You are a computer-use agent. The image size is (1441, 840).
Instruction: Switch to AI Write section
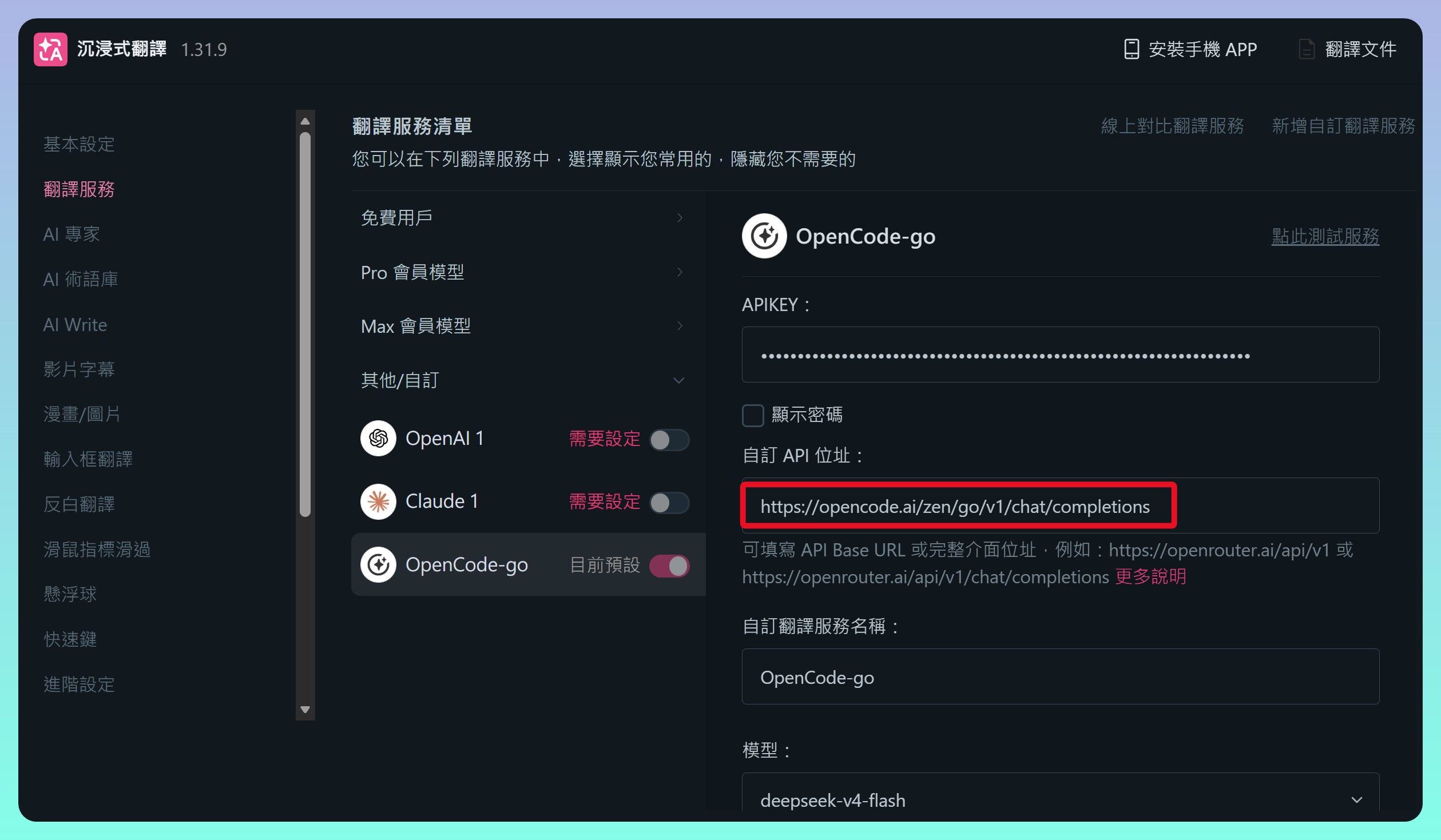pos(75,324)
